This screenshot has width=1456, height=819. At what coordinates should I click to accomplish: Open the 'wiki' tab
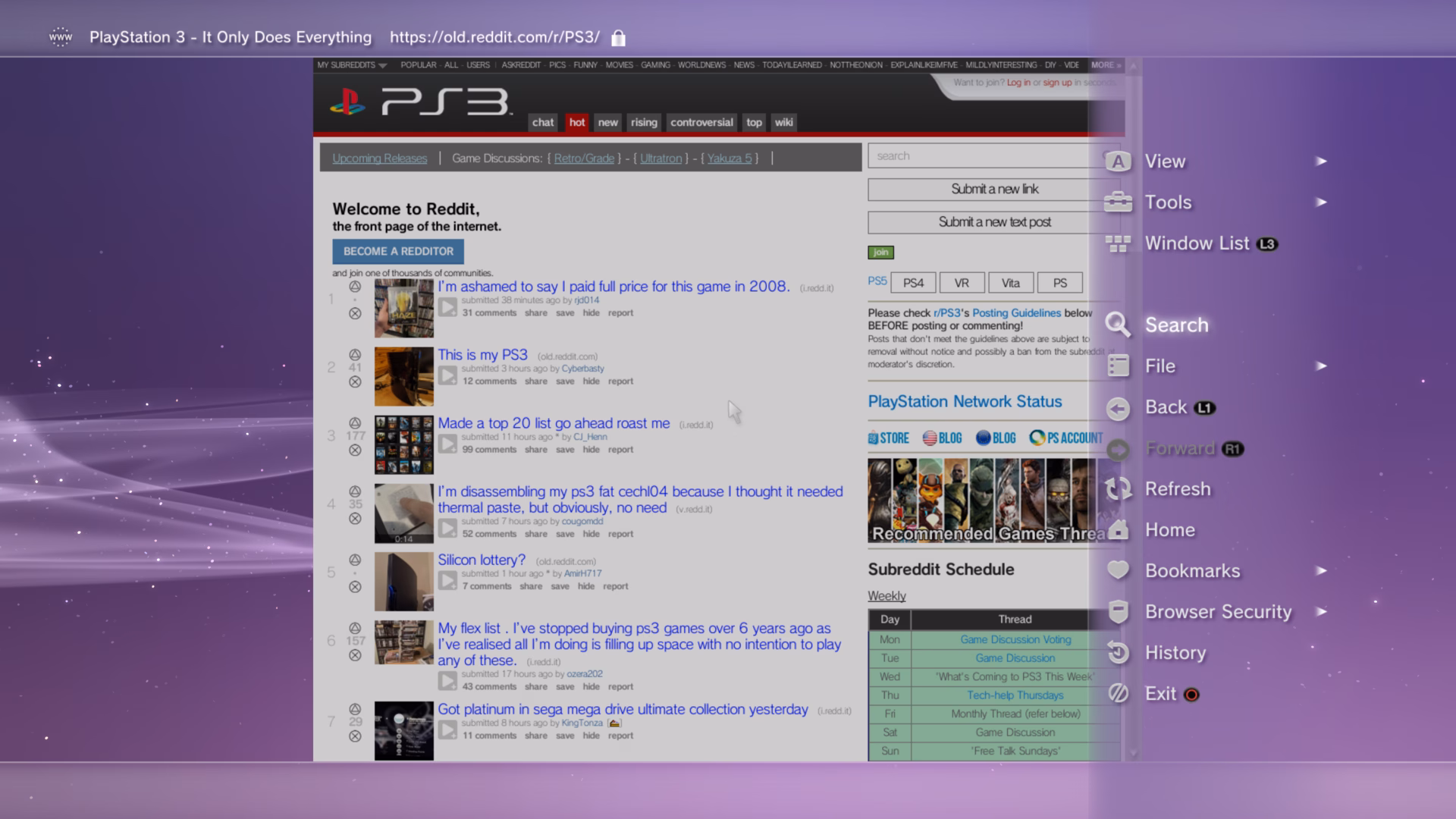pos(783,122)
